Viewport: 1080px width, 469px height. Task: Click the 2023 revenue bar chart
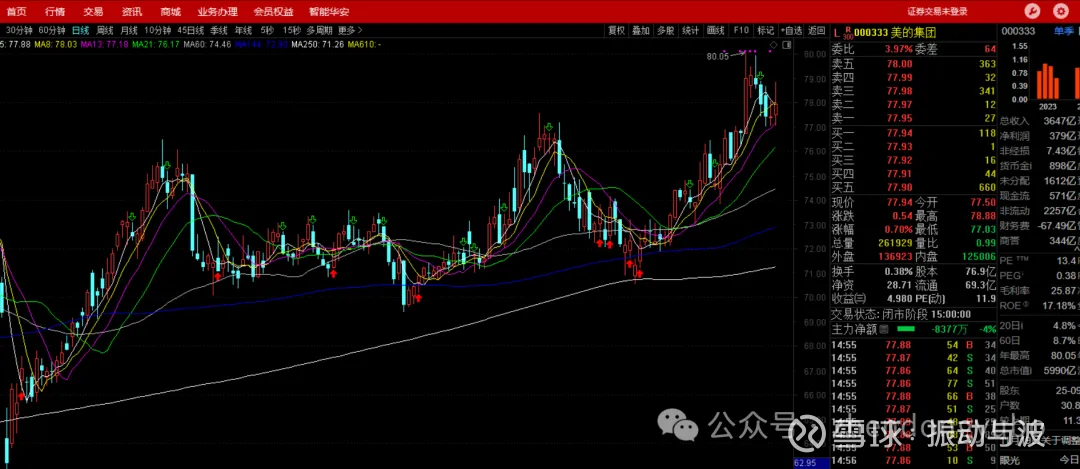pos(1048,79)
